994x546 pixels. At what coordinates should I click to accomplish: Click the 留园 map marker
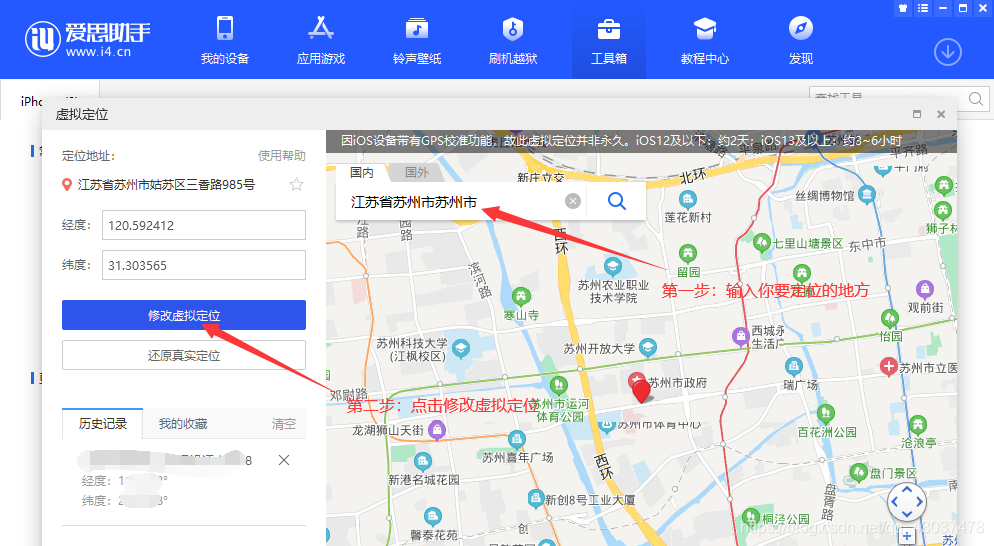click(x=688, y=254)
